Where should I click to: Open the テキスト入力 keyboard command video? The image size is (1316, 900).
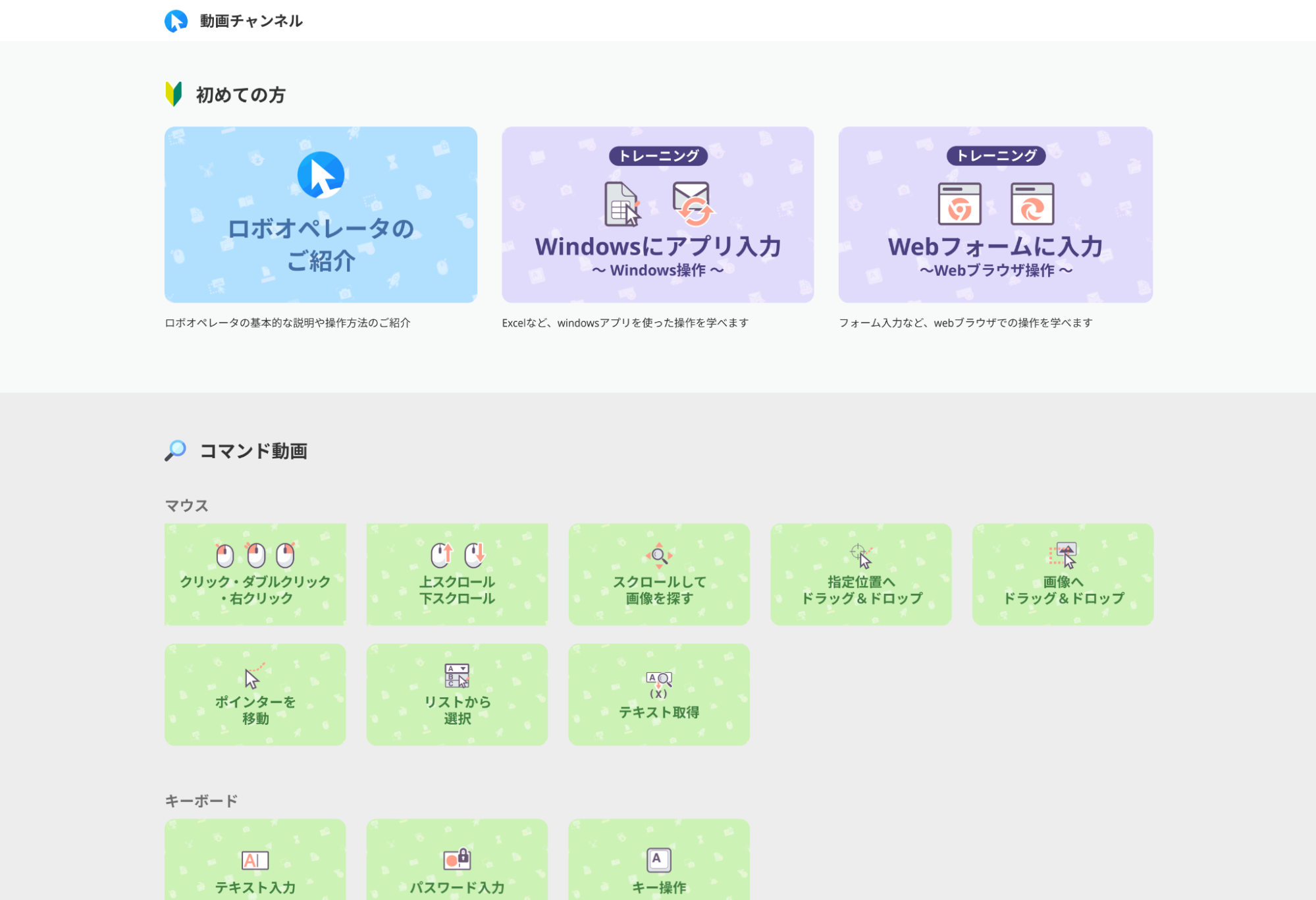255,859
